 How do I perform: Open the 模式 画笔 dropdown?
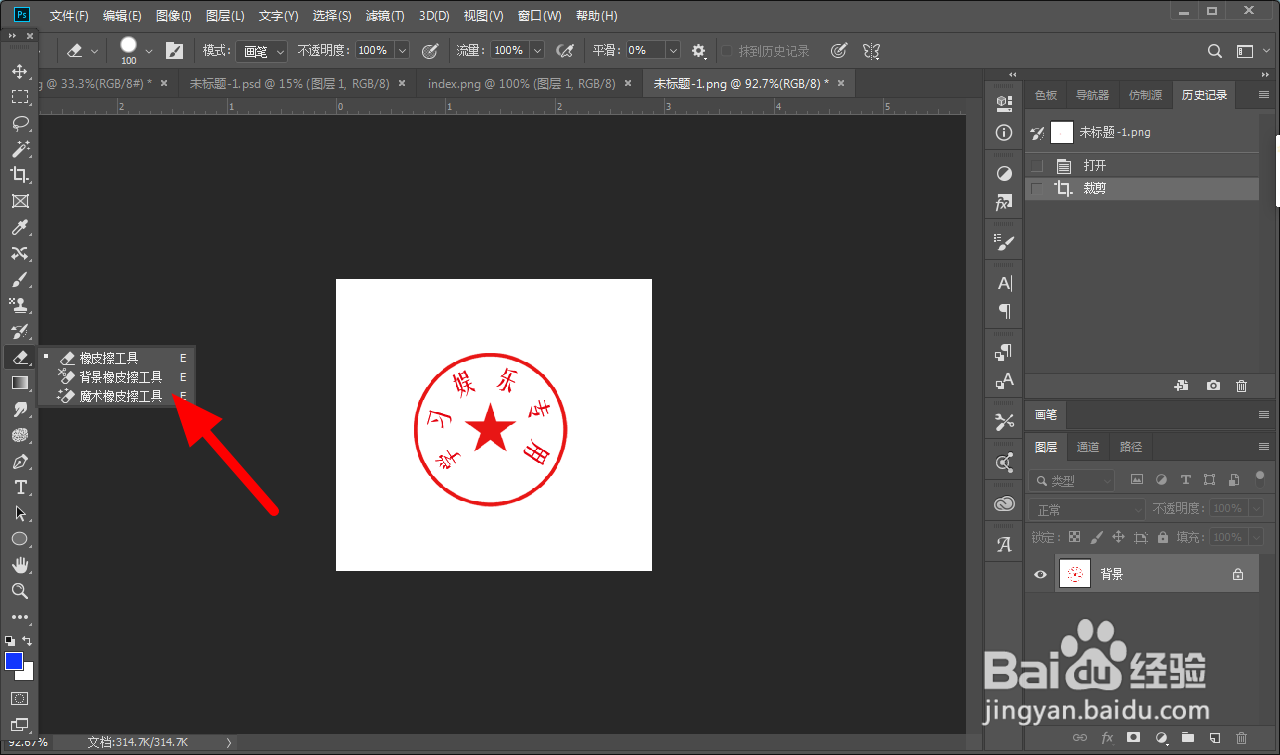click(x=263, y=51)
